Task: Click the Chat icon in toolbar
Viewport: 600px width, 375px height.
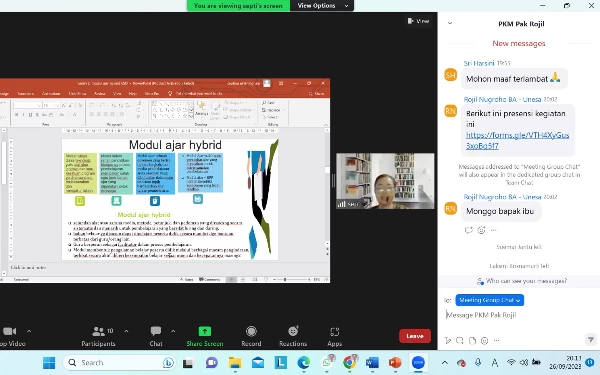Action: [x=156, y=336]
